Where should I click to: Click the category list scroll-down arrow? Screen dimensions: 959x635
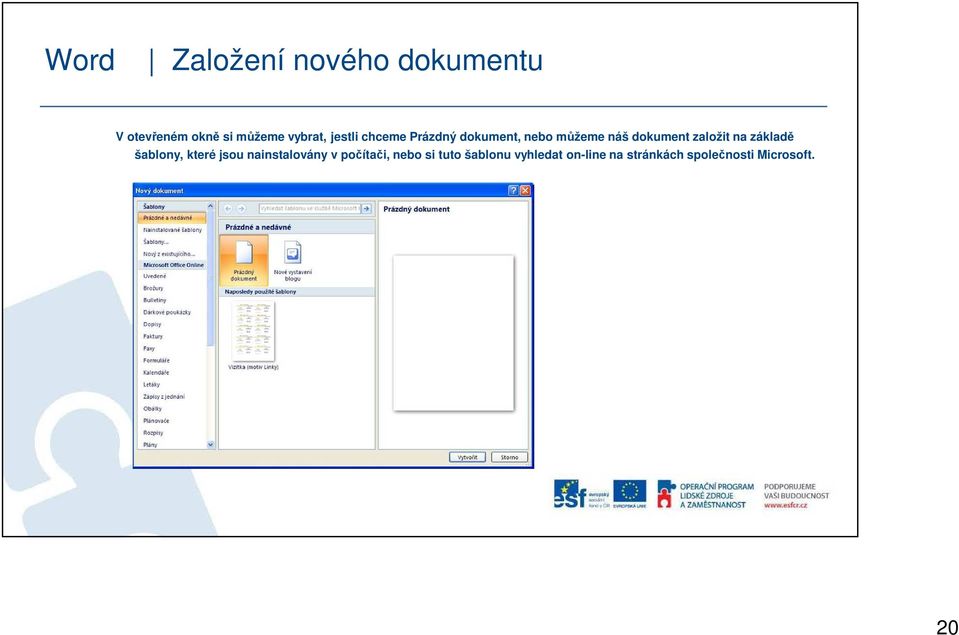(x=210, y=445)
